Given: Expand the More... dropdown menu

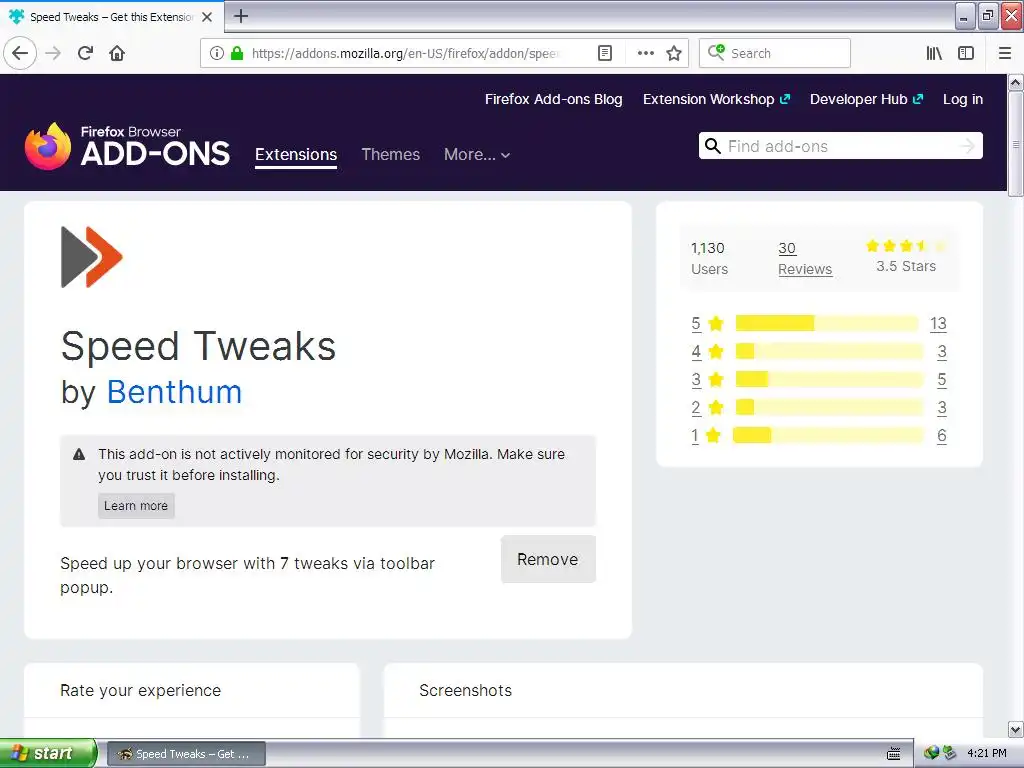Looking at the screenshot, I should pos(477,154).
